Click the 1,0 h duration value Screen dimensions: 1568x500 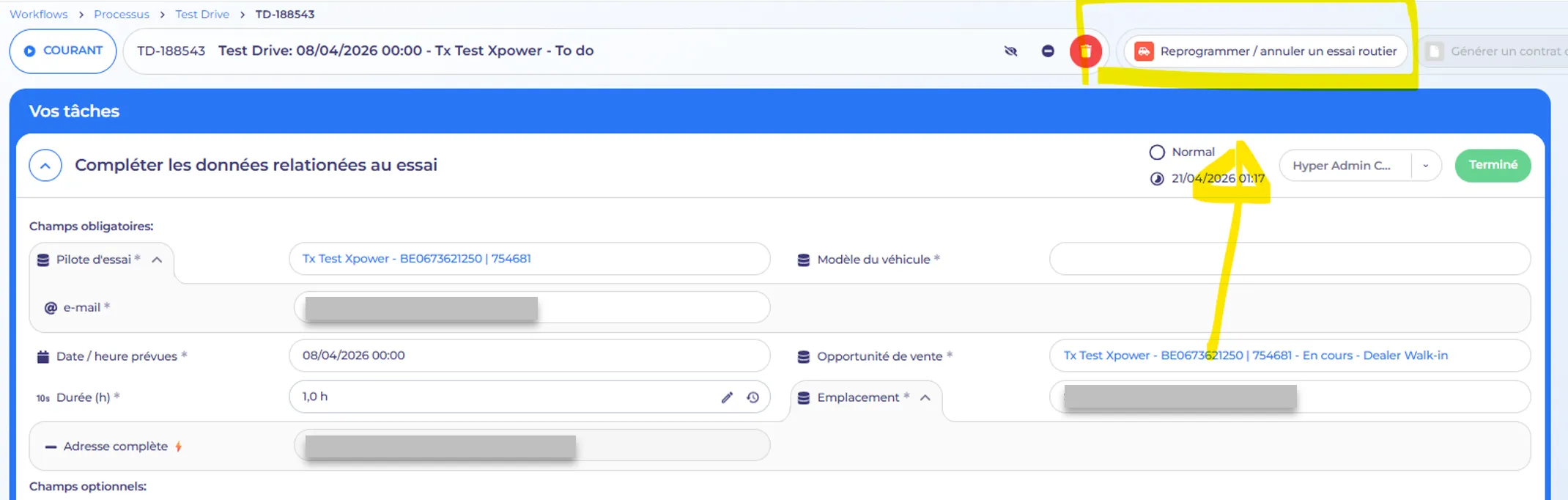(x=315, y=397)
